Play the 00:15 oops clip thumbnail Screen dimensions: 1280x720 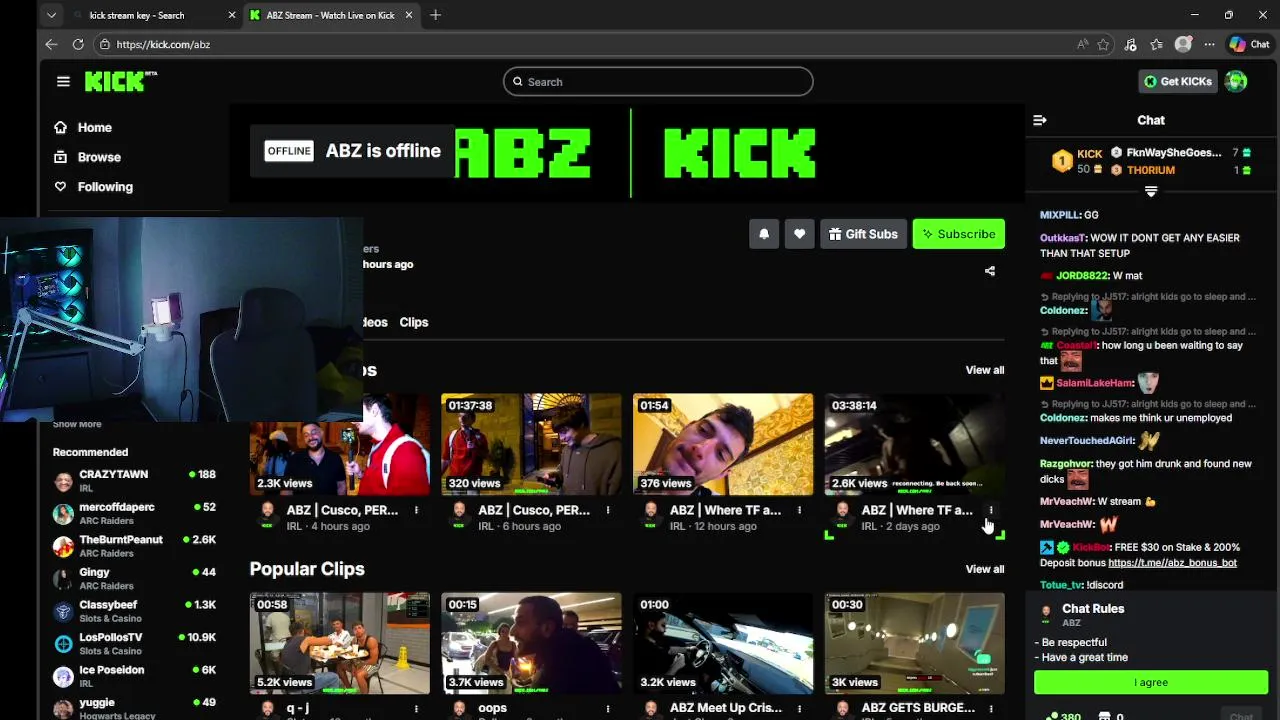click(x=531, y=643)
